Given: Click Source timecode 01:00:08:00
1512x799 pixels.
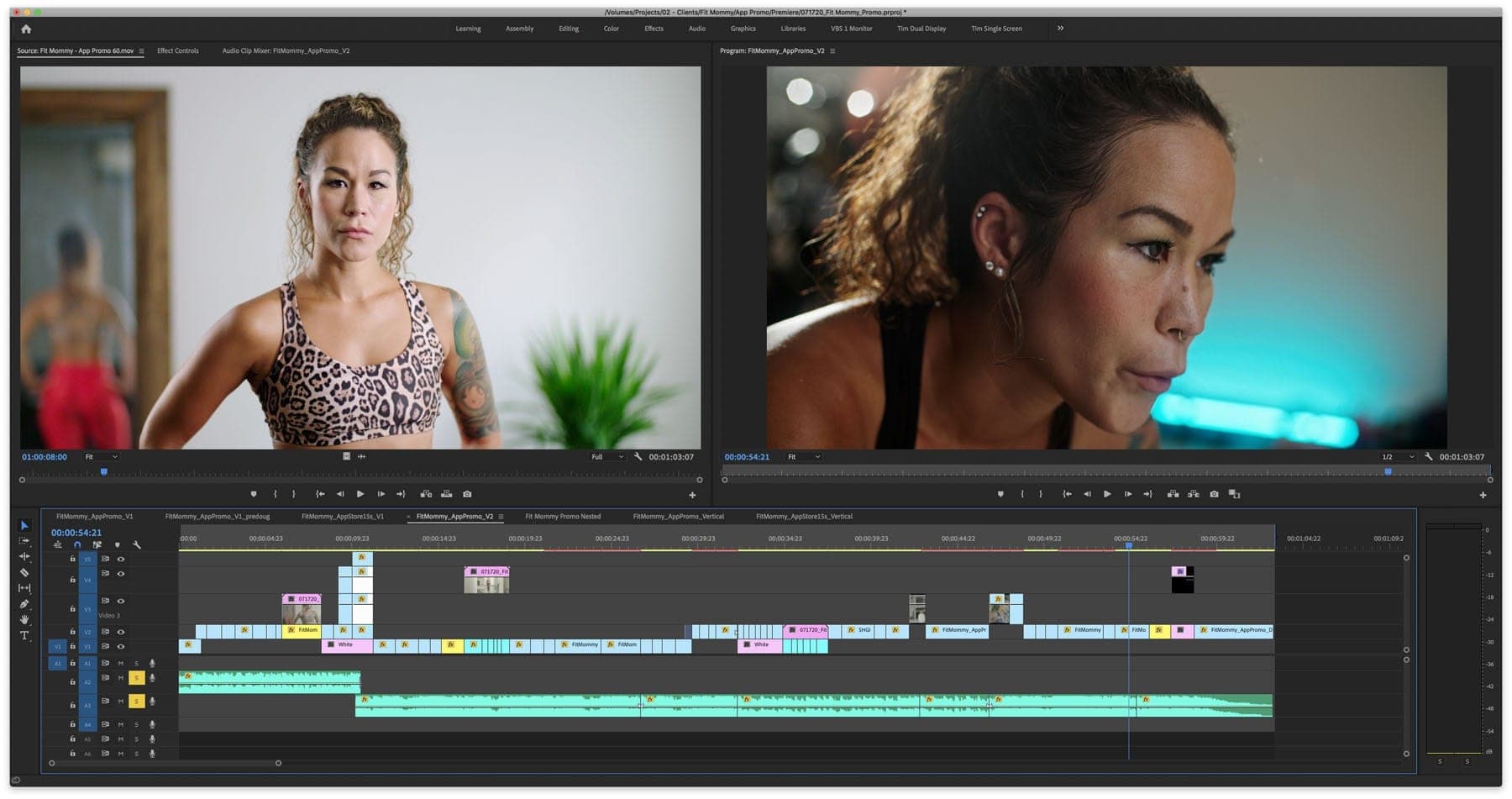Looking at the screenshot, I should 45,457.
